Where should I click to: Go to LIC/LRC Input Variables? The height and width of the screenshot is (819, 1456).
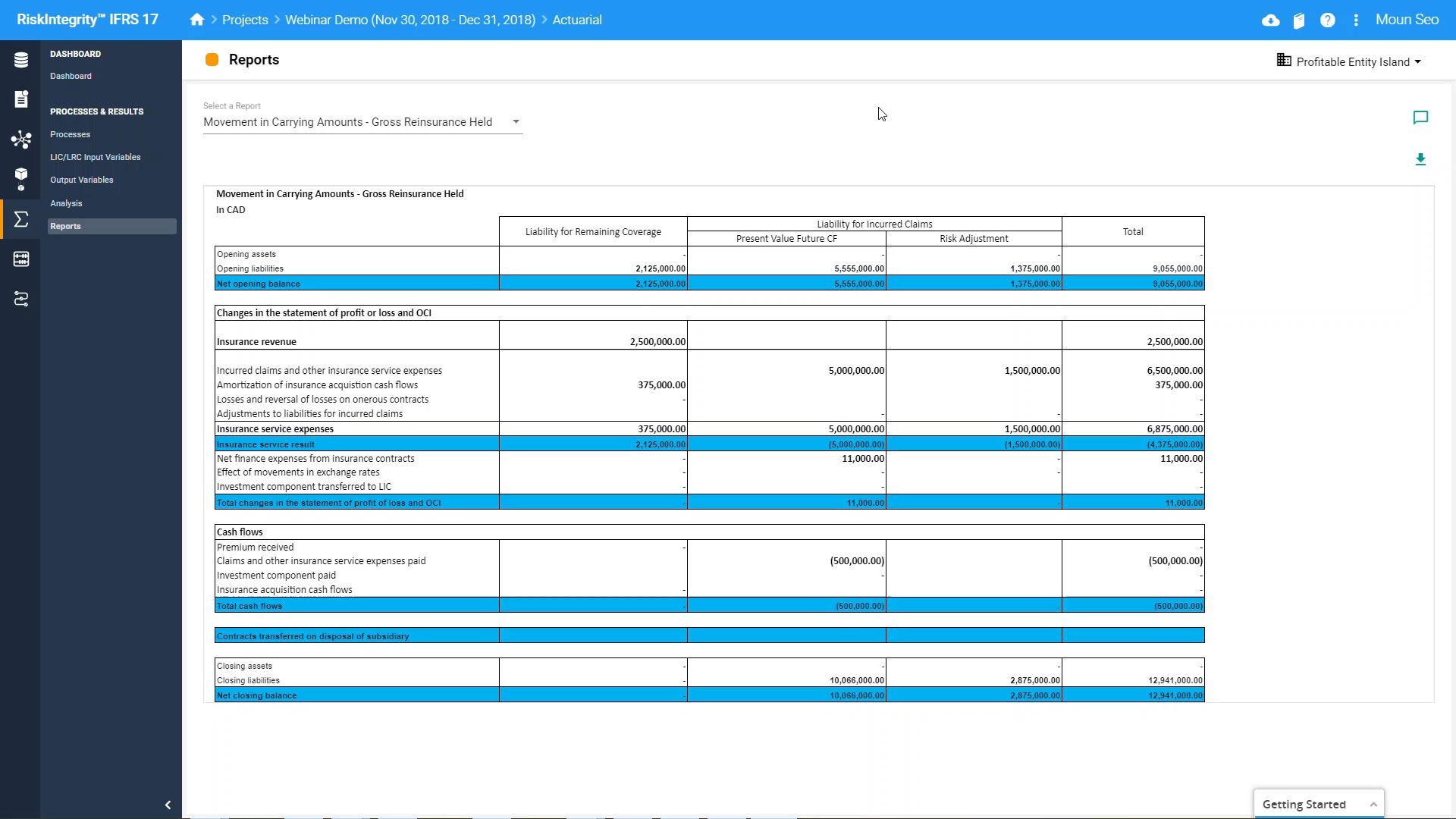[96, 157]
